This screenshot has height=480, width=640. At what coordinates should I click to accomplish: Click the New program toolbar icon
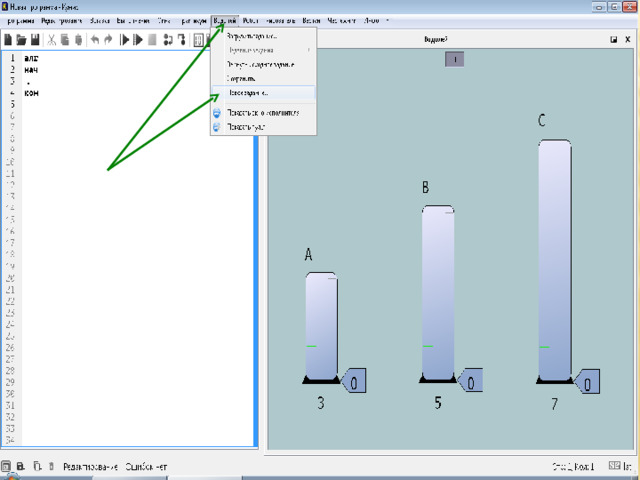(8, 40)
